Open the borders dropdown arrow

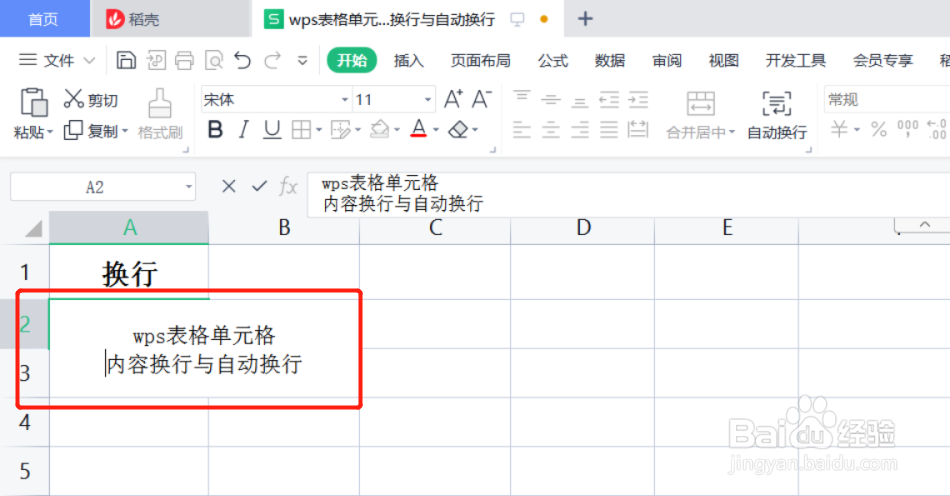[319, 130]
